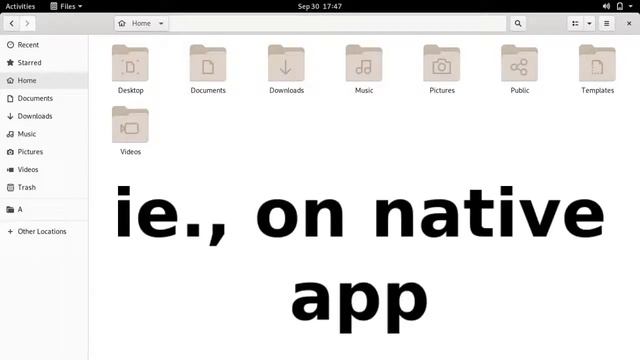Open the Downloads folder icon in grid

[x=286, y=63]
